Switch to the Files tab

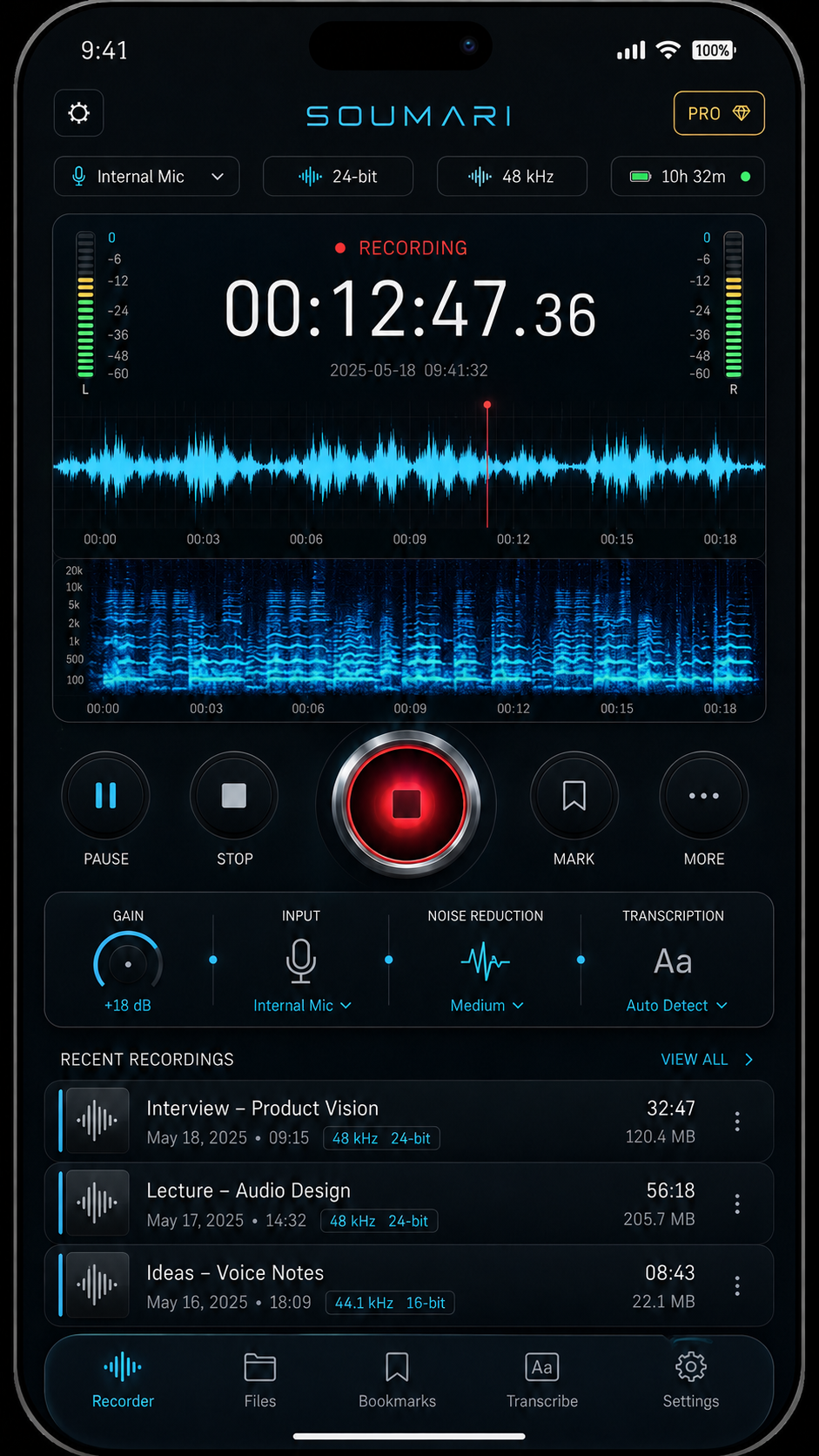pos(260,1380)
